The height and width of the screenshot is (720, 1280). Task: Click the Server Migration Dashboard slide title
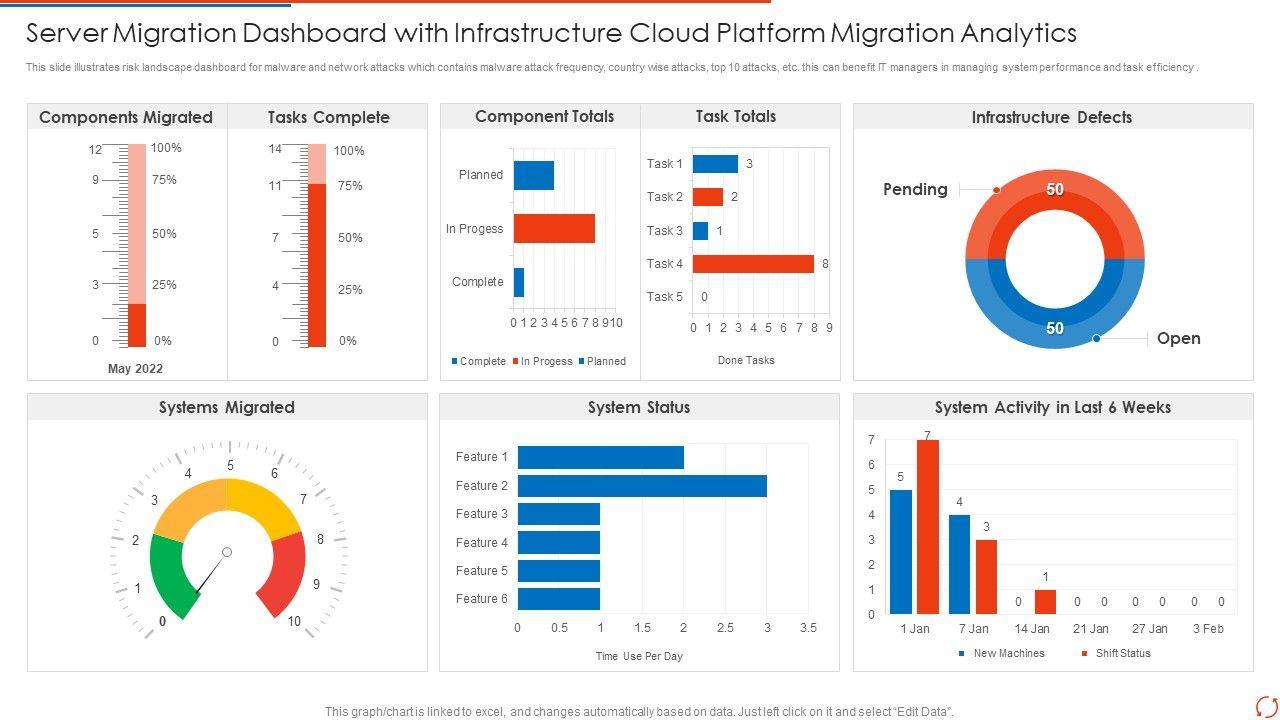[x=551, y=33]
